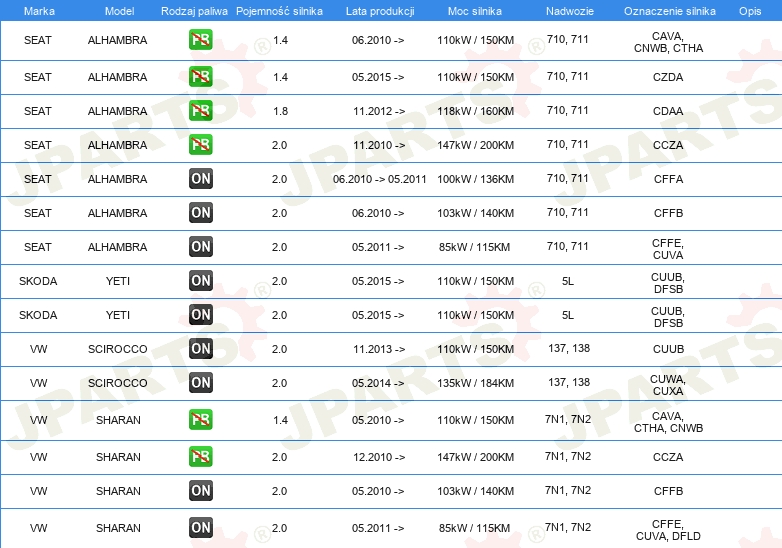
Task: Click body code '137, 138' in CUWA, CUXA row
Action: [x=569, y=382]
